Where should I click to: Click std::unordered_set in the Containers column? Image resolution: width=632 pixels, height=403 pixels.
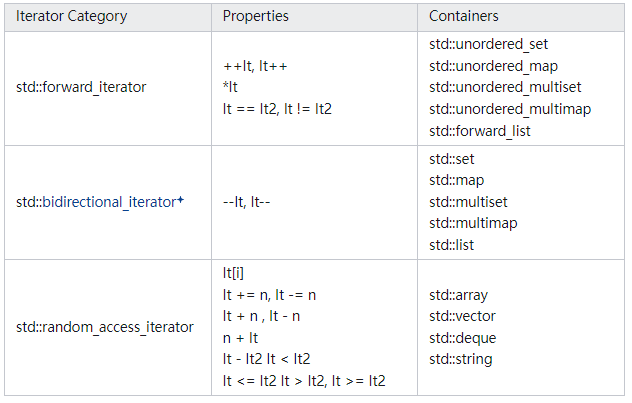488,44
